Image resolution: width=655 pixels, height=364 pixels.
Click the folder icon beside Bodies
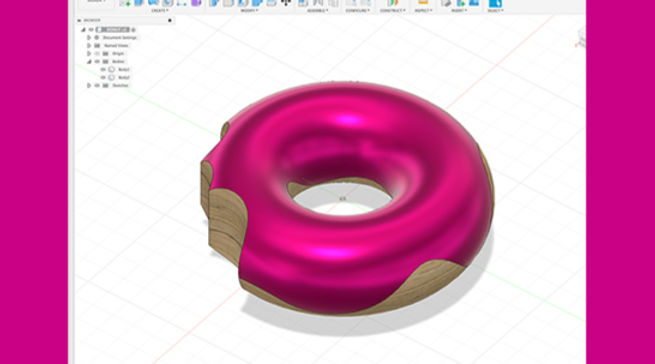coord(106,61)
